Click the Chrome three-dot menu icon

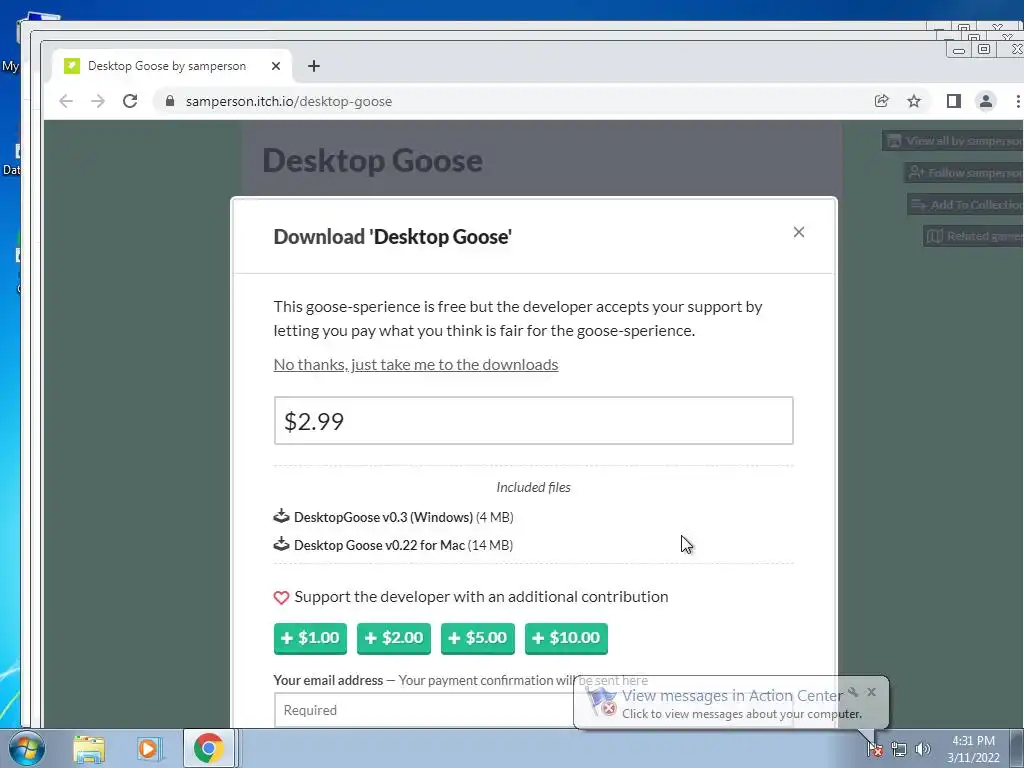pyautogui.click(x=1017, y=101)
